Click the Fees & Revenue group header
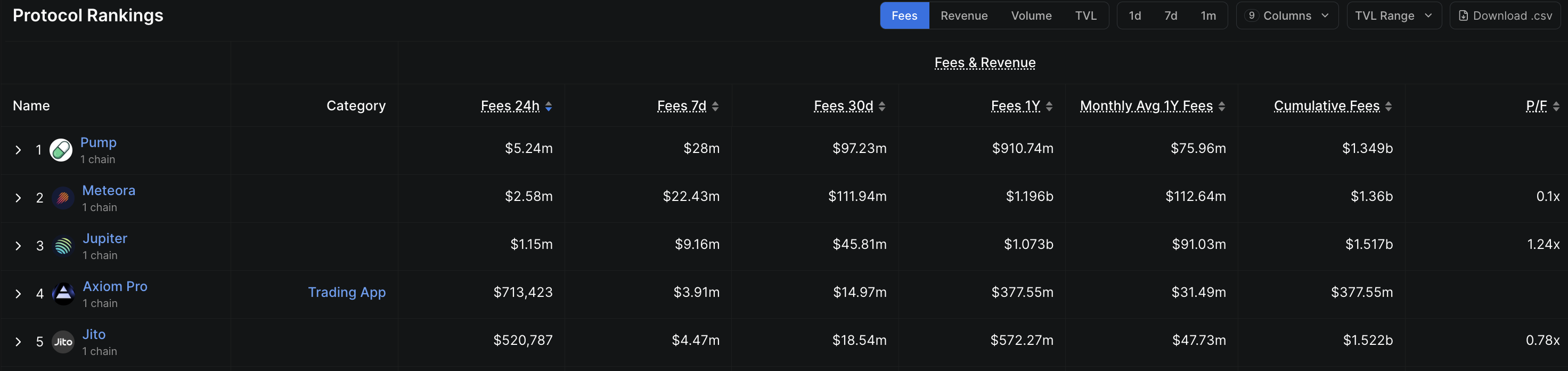 984,63
